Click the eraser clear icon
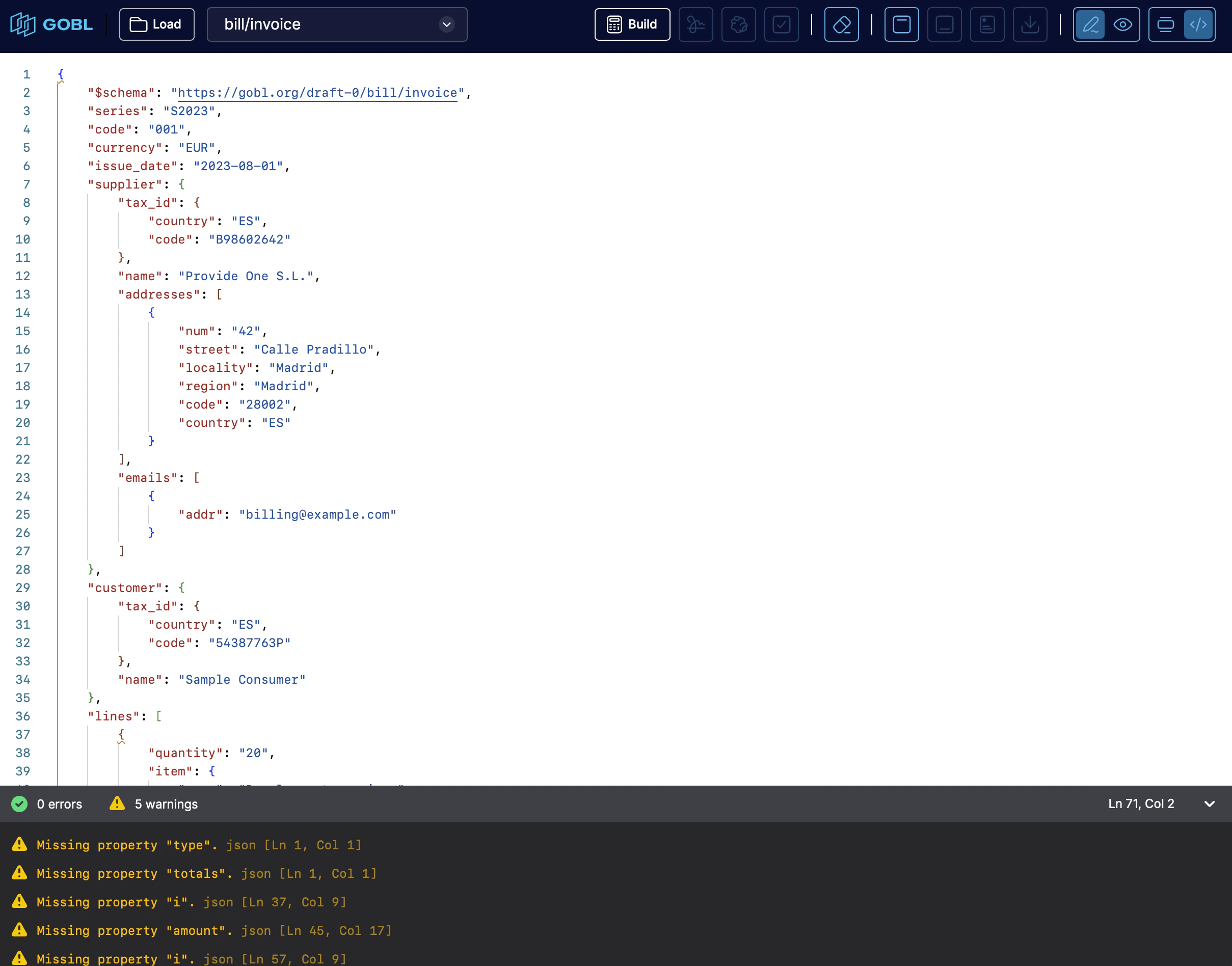 click(841, 24)
